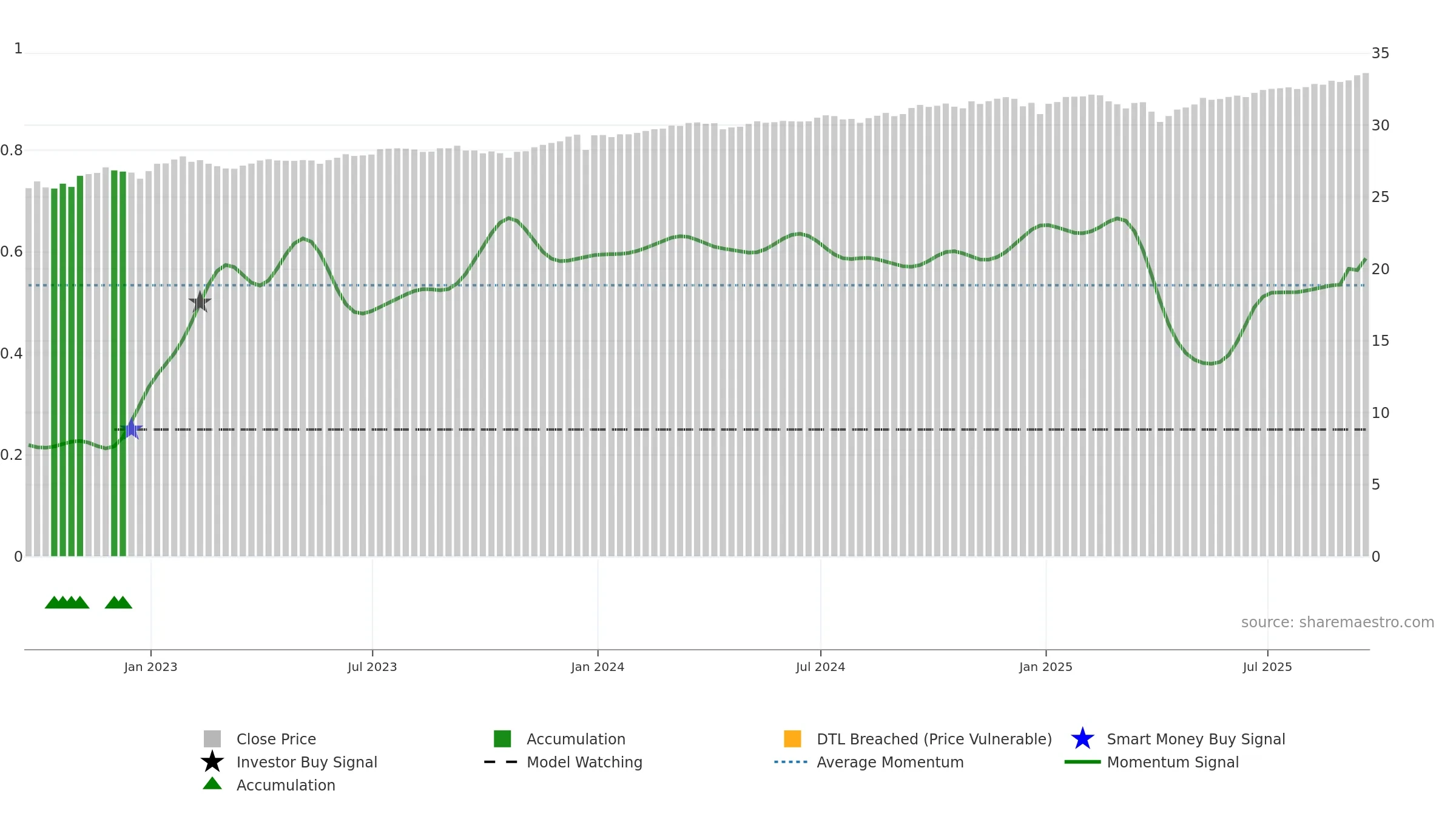Toggle the Close Price legend label
The height and width of the screenshot is (819, 1456).
click(x=276, y=739)
